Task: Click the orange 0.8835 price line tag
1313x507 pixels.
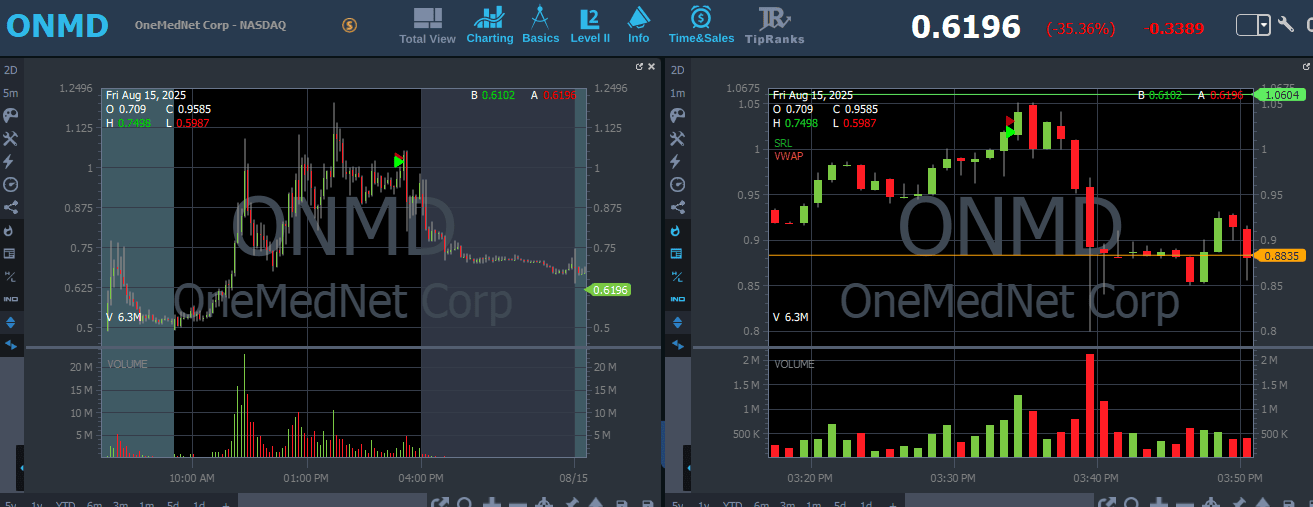Action: tap(1280, 256)
